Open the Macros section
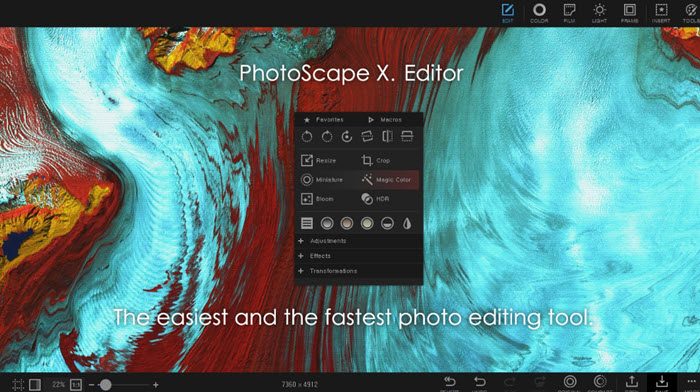700x392 pixels. click(385, 120)
